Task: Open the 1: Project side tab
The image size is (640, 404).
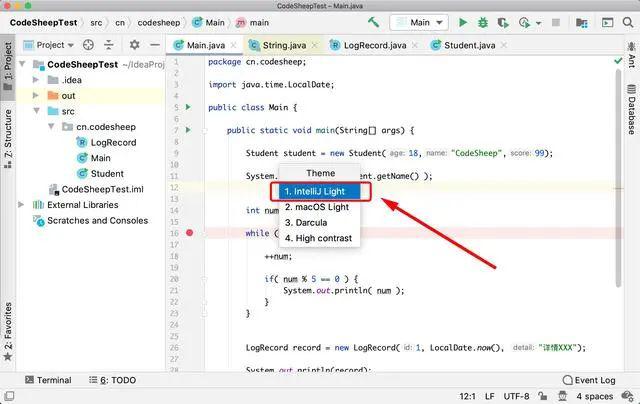Action: pyautogui.click(x=8, y=67)
